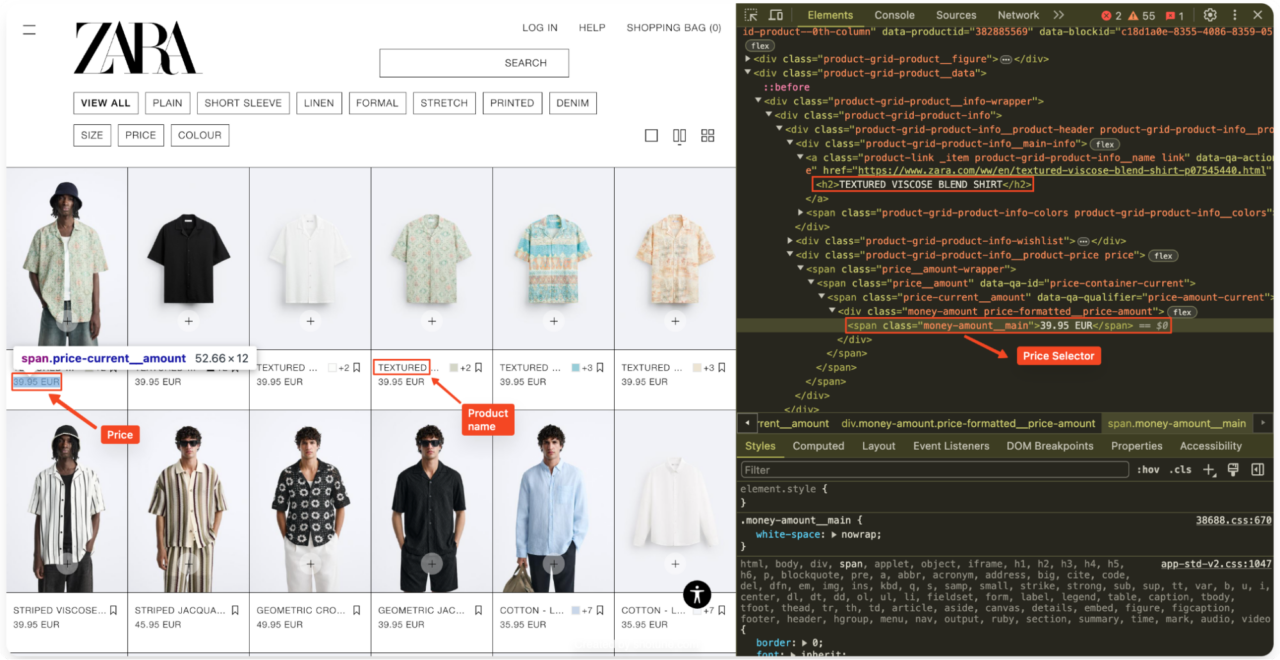Click the paintbrush icon in Styles toolbar
Screen dimensions: 1280x660
(1233, 470)
